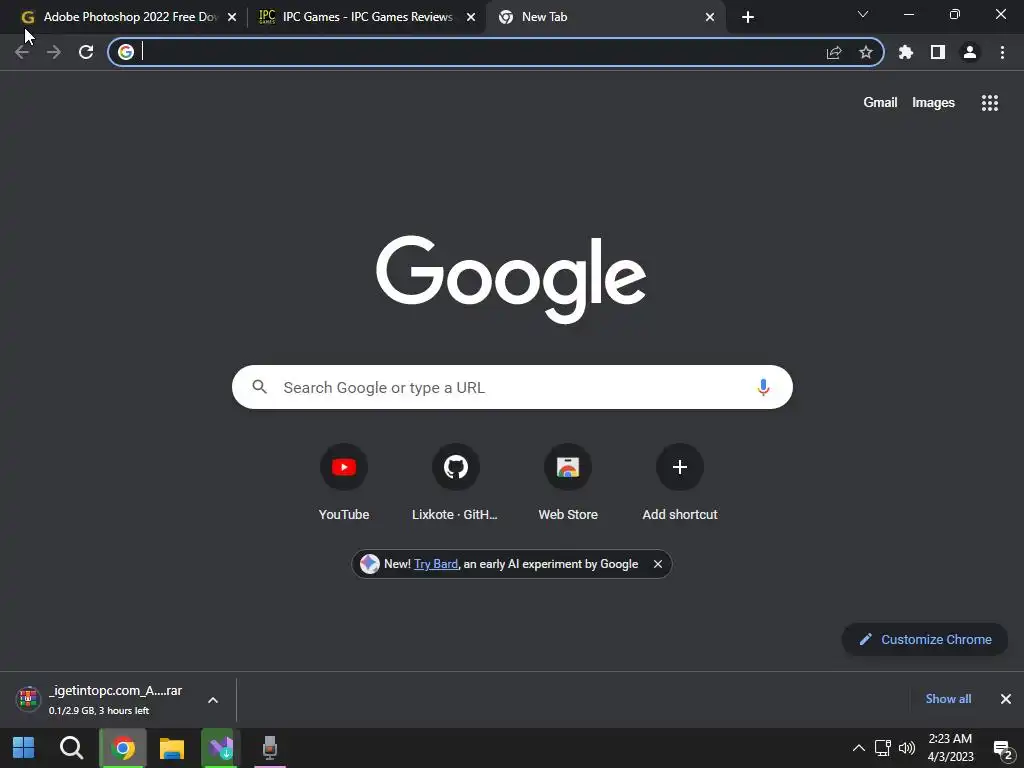
Task: Bookmark this tab with the star icon
Action: (x=866, y=52)
